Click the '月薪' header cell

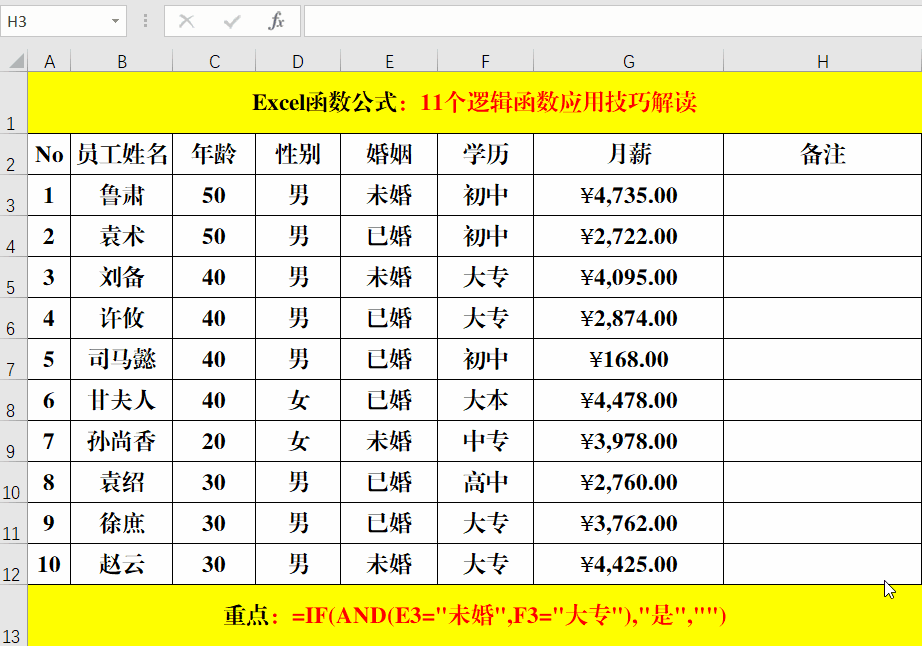[629, 154]
